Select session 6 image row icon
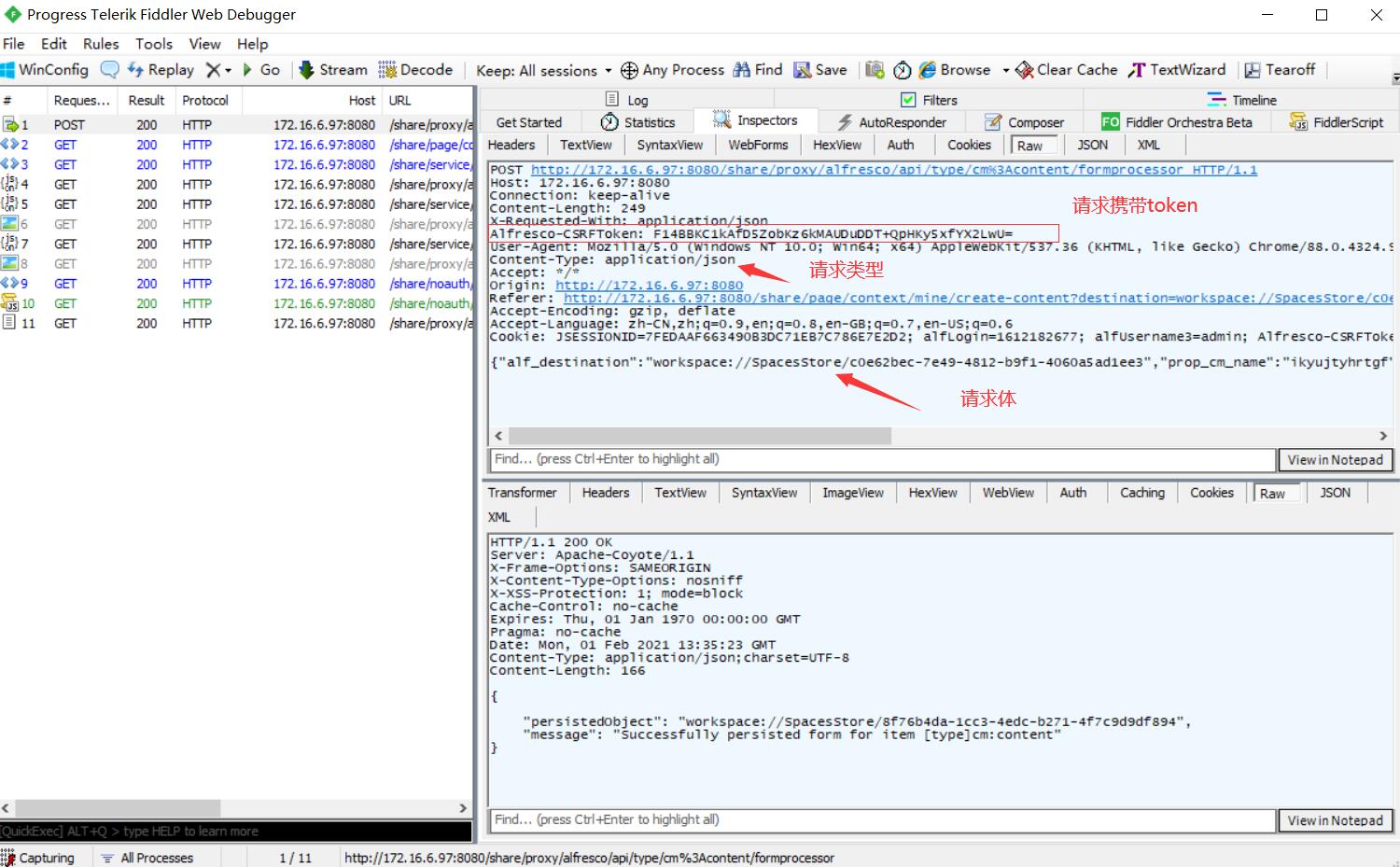Viewport: 1400px width, 867px height. [10, 224]
